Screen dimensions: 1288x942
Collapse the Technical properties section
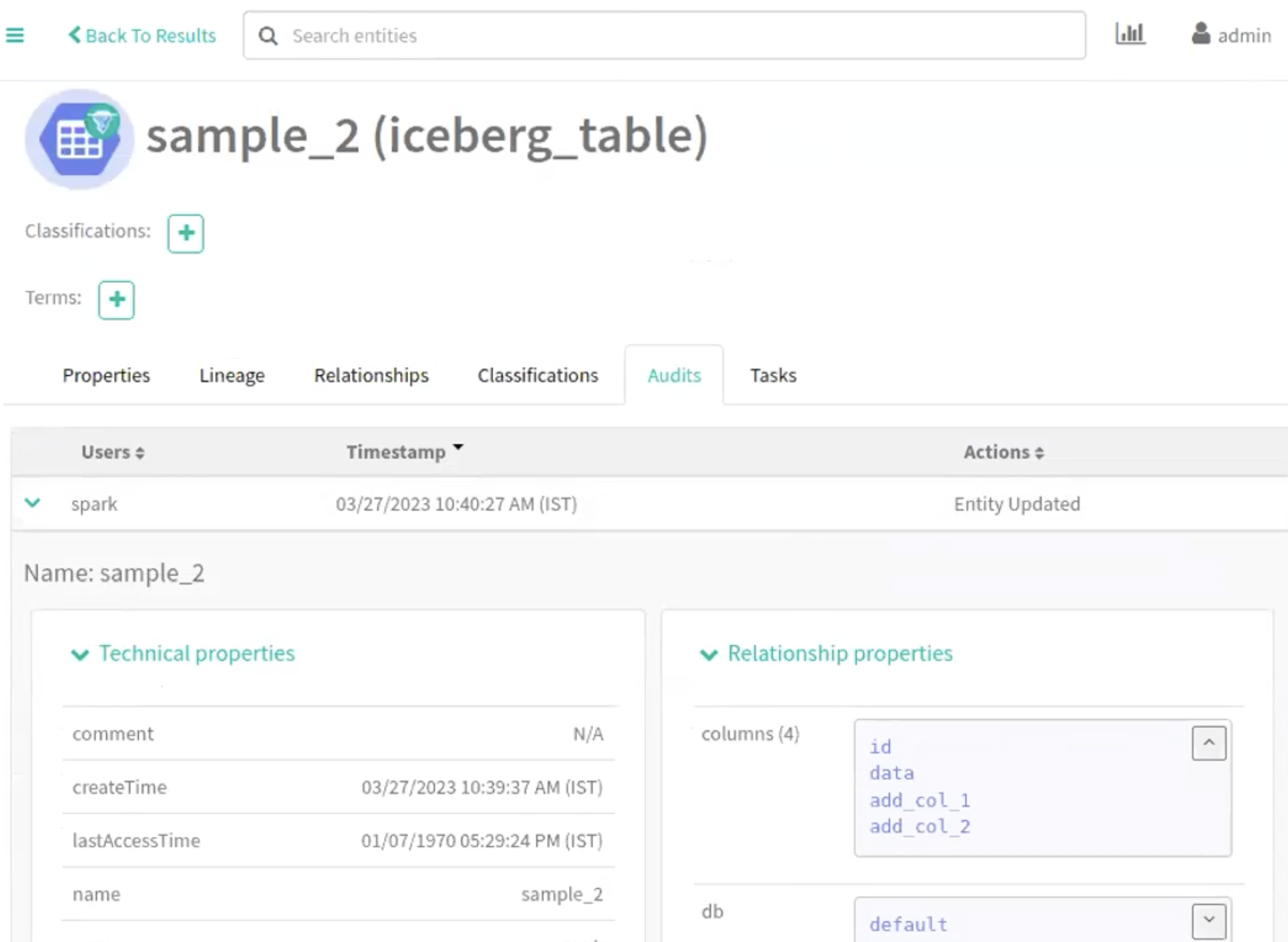80,654
